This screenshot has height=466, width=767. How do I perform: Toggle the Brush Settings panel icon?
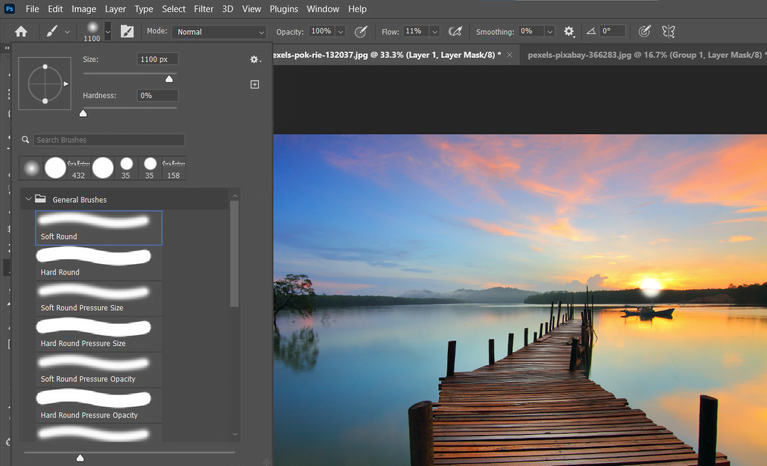[127, 32]
